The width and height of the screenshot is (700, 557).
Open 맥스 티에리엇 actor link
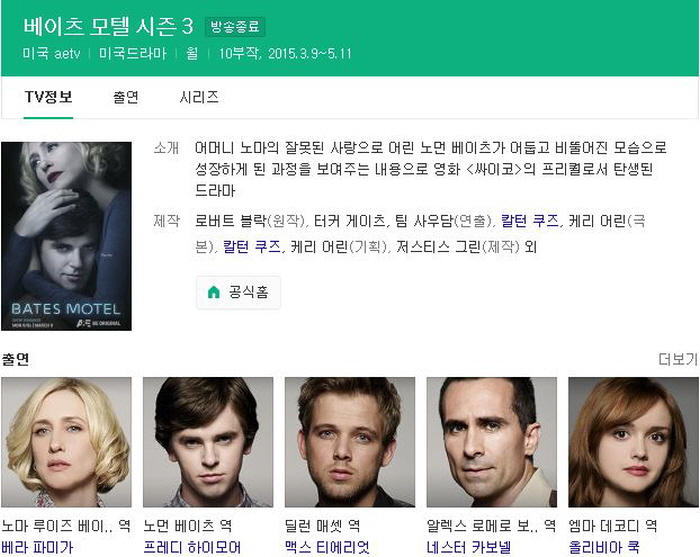click(x=327, y=547)
